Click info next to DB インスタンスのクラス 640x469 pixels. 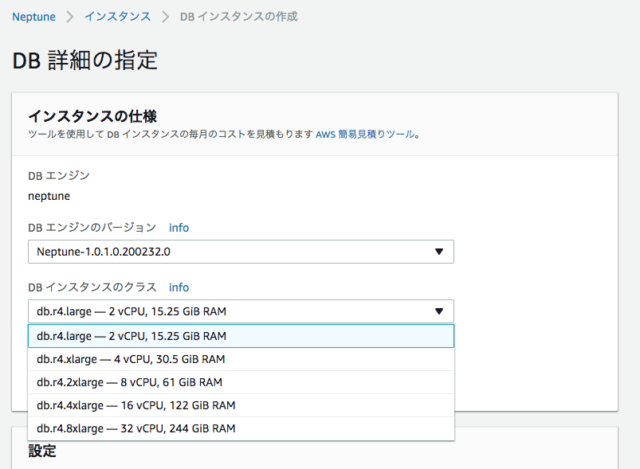tap(179, 287)
